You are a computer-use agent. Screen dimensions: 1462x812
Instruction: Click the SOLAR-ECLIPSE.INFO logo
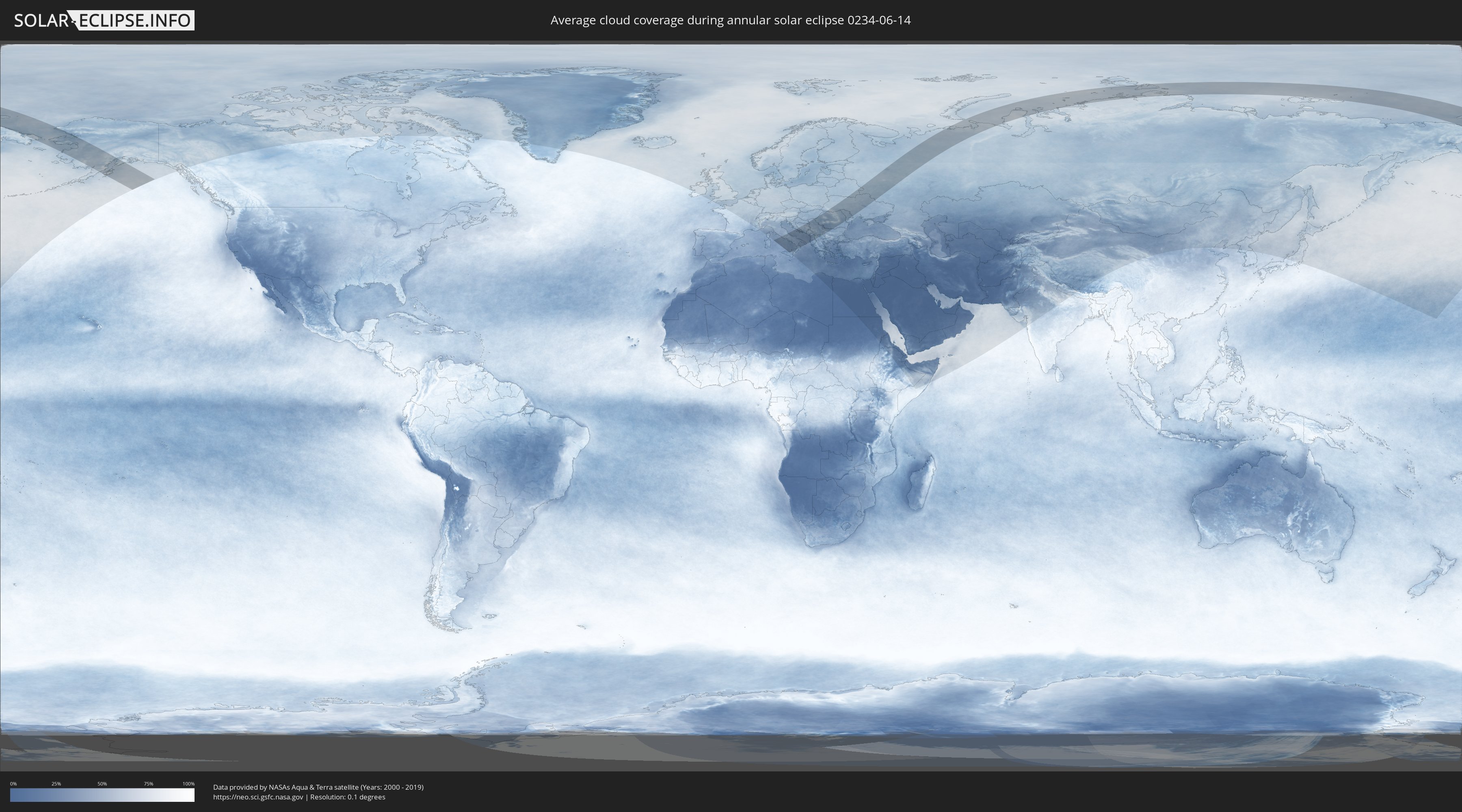(x=104, y=20)
